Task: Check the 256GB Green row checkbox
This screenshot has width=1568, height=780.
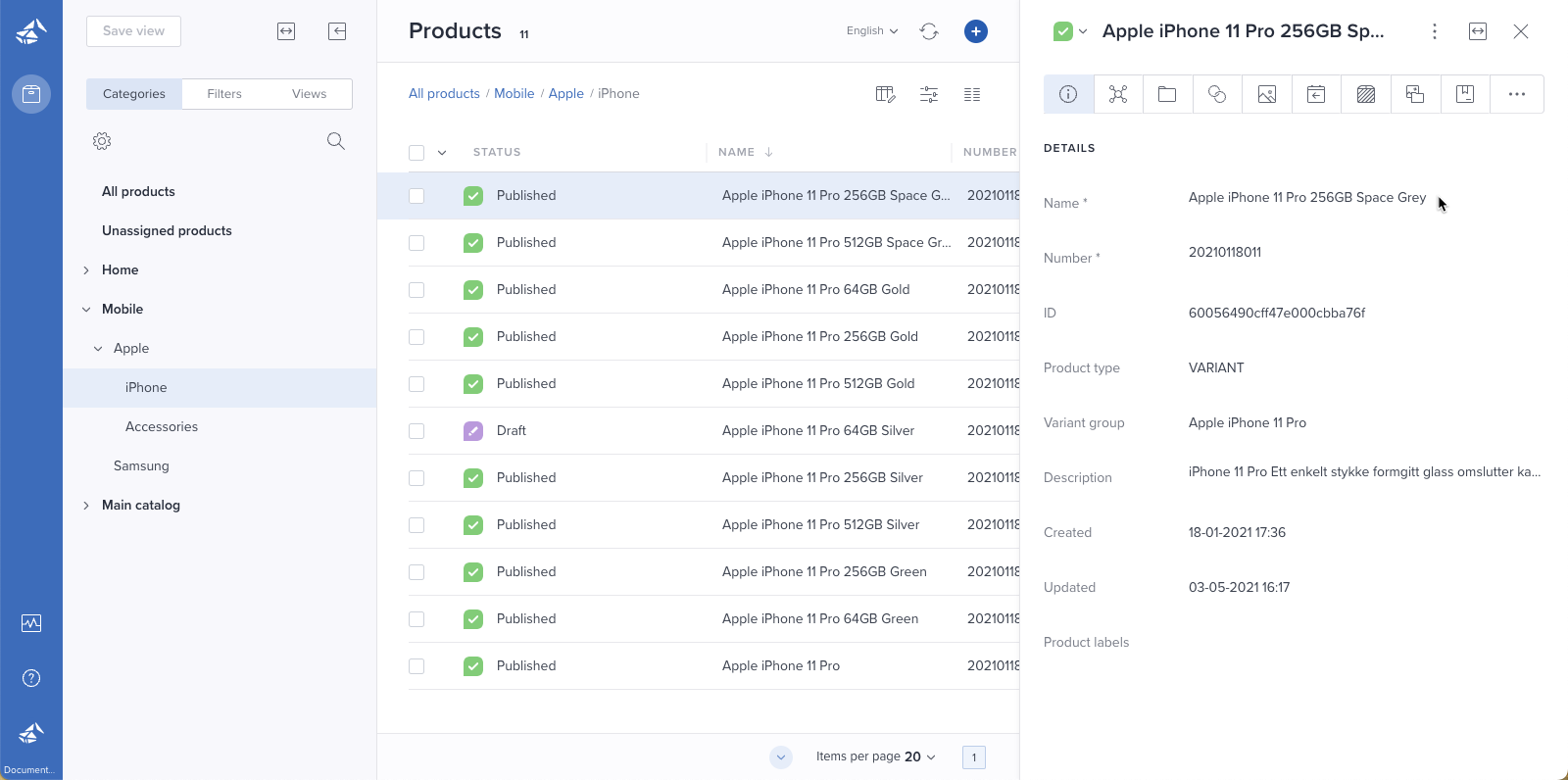Action: 416,572
